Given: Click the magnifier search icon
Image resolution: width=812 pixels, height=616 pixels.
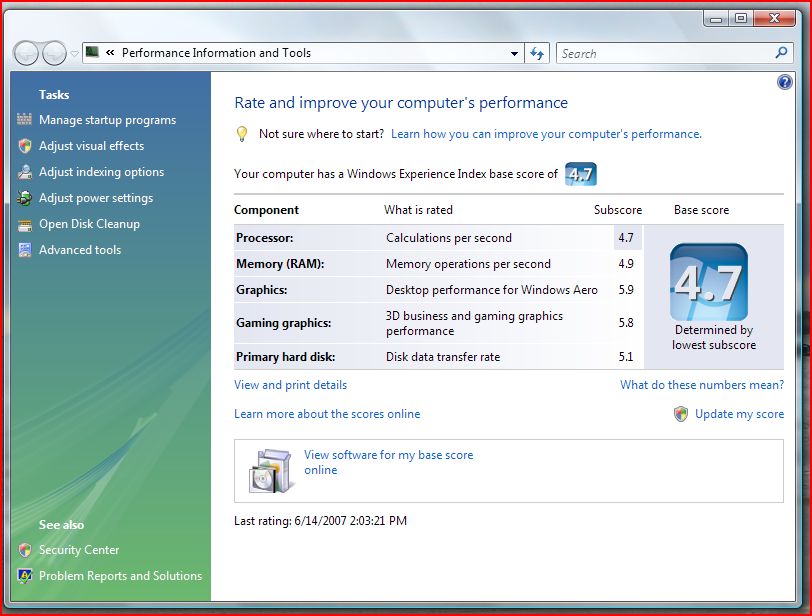Looking at the screenshot, I should pos(781,52).
